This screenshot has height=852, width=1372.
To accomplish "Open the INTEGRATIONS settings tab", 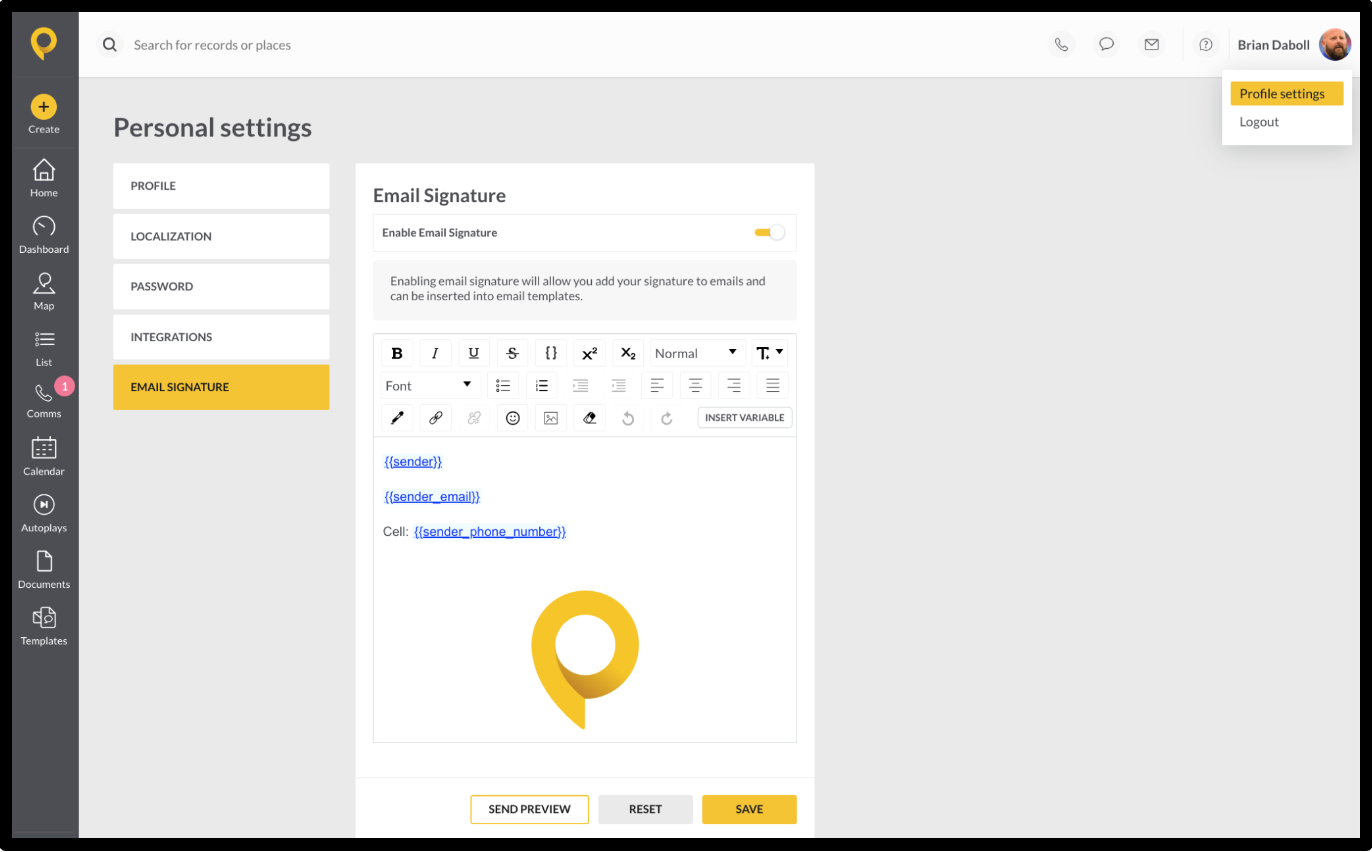I will click(x=221, y=337).
